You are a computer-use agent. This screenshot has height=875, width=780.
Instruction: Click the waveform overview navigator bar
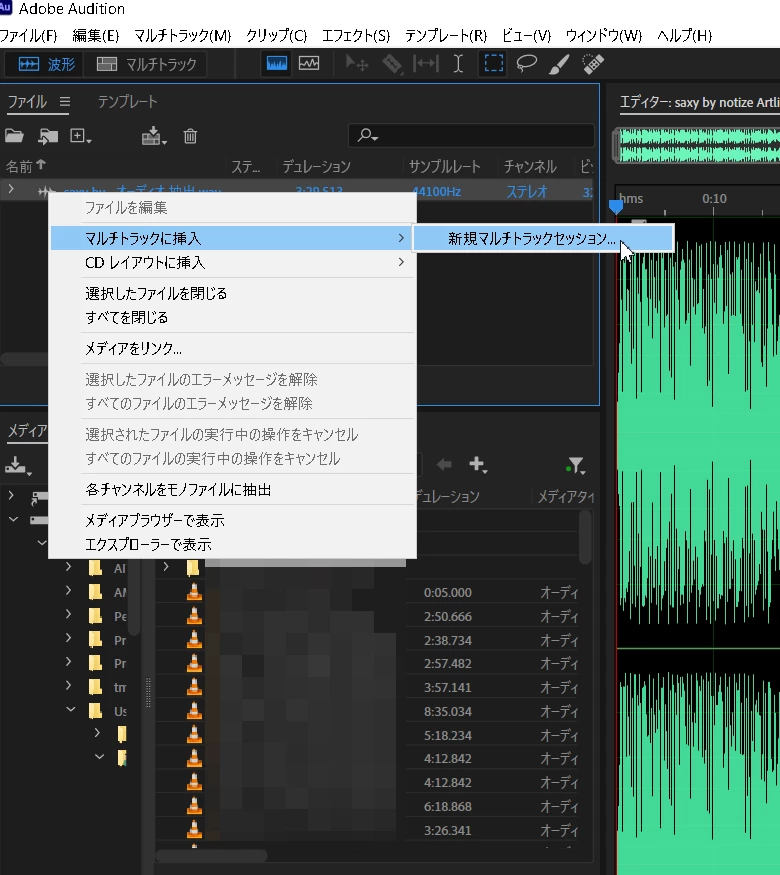pos(696,145)
